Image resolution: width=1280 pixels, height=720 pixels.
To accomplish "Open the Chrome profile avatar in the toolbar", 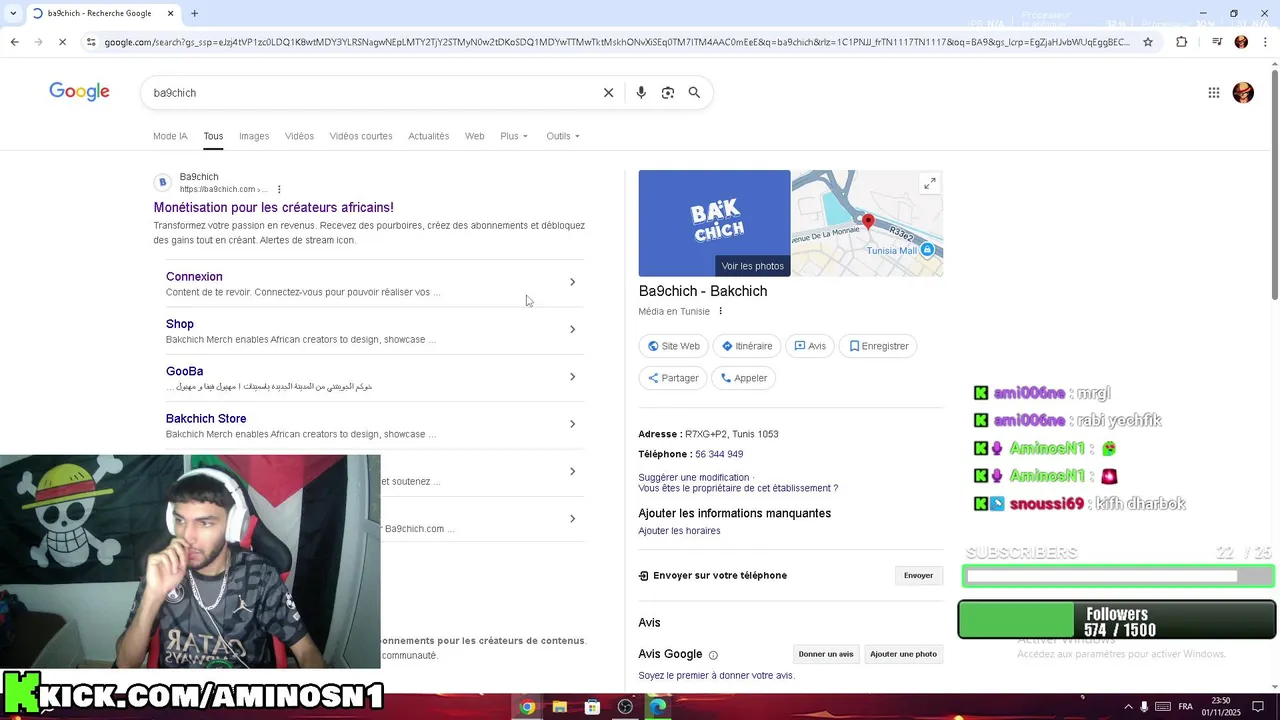I will click(1241, 42).
